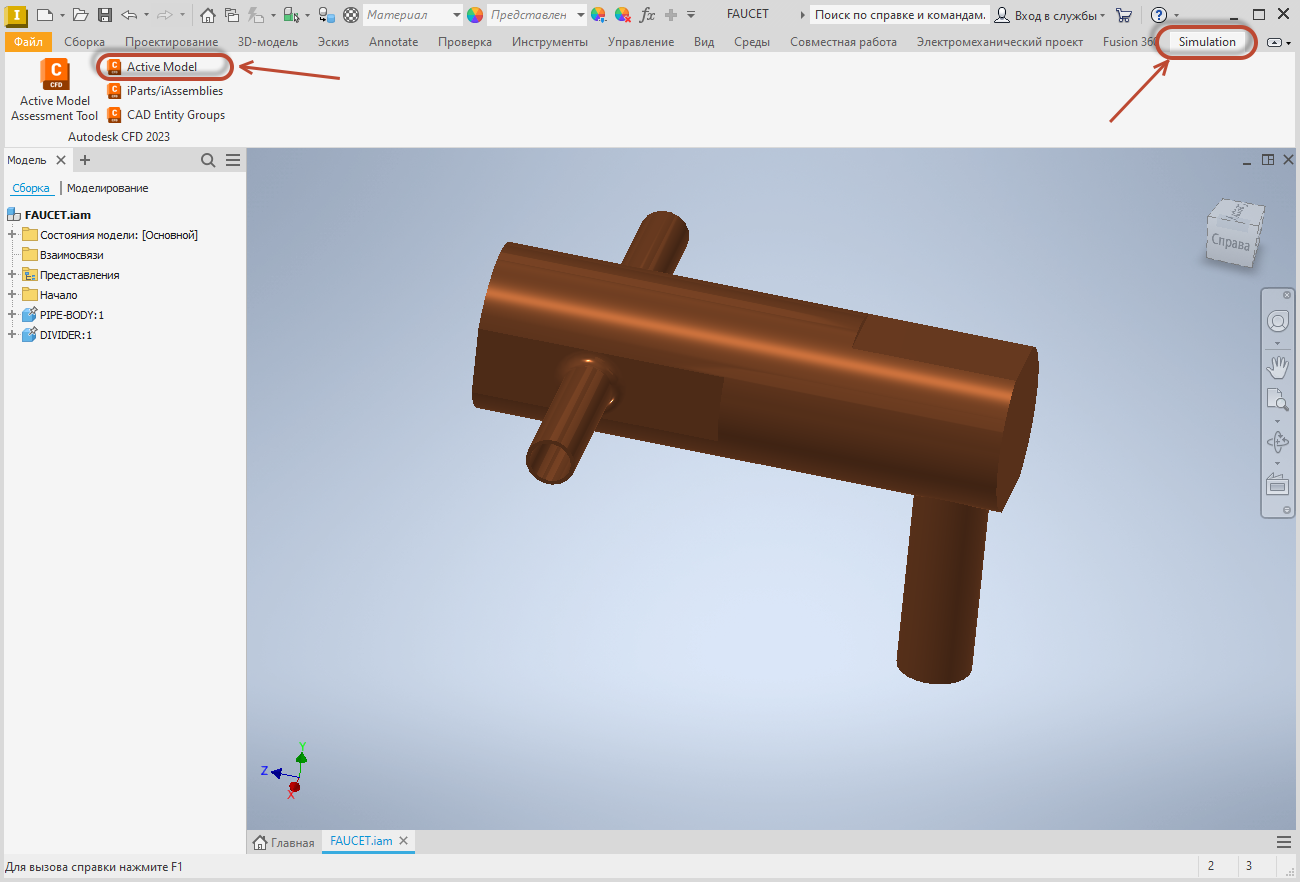Click the Projects icon next to Home icon
Viewport: 1300px width, 882px height.
[x=232, y=15]
